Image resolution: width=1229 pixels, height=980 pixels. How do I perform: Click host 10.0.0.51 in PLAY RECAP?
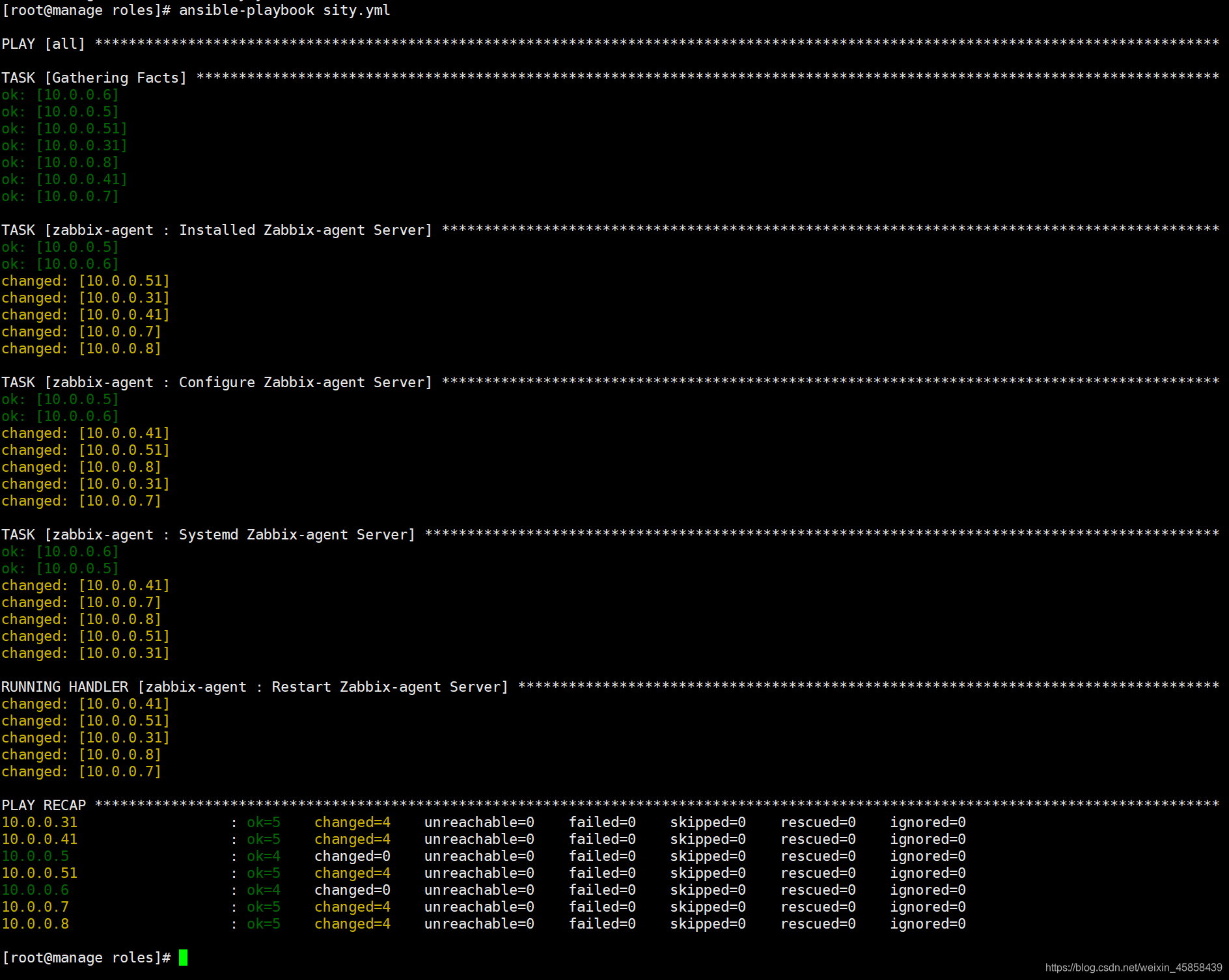click(40, 873)
